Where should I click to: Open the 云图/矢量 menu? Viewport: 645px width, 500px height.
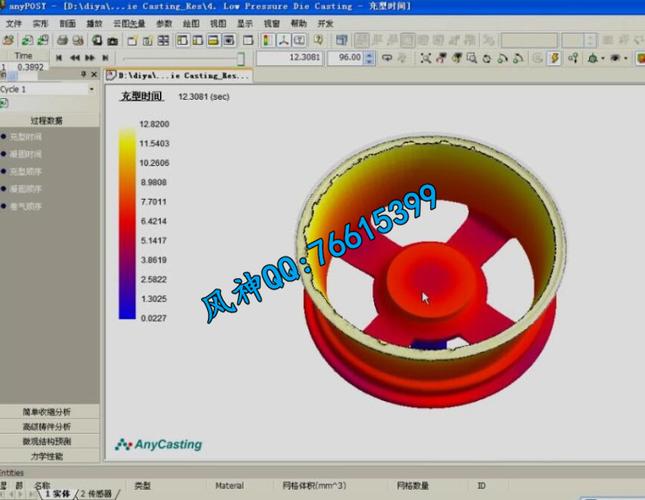point(128,23)
